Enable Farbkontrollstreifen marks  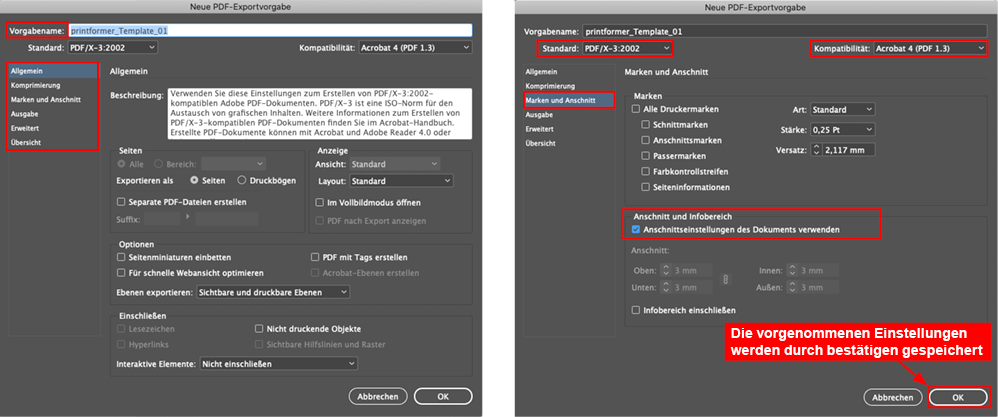coord(646,172)
